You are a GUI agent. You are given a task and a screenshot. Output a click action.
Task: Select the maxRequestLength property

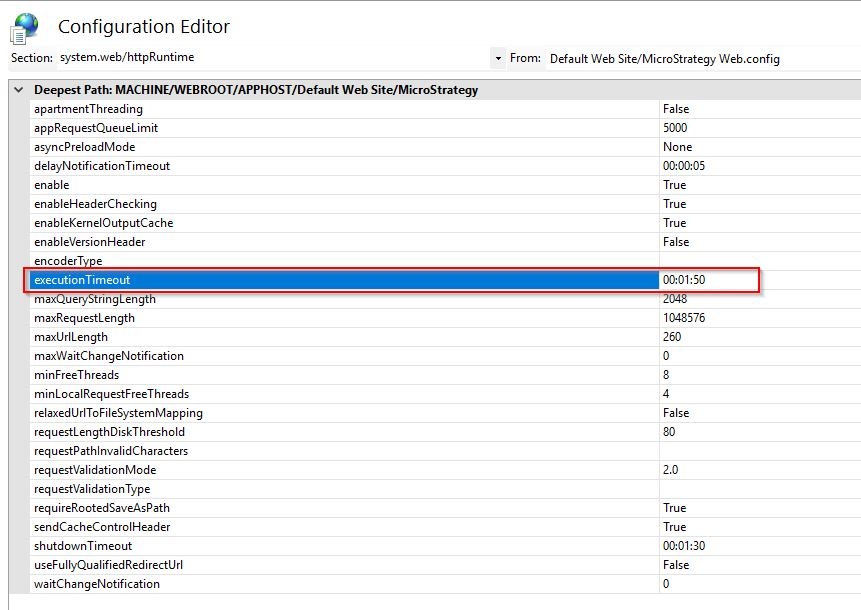tap(84, 318)
